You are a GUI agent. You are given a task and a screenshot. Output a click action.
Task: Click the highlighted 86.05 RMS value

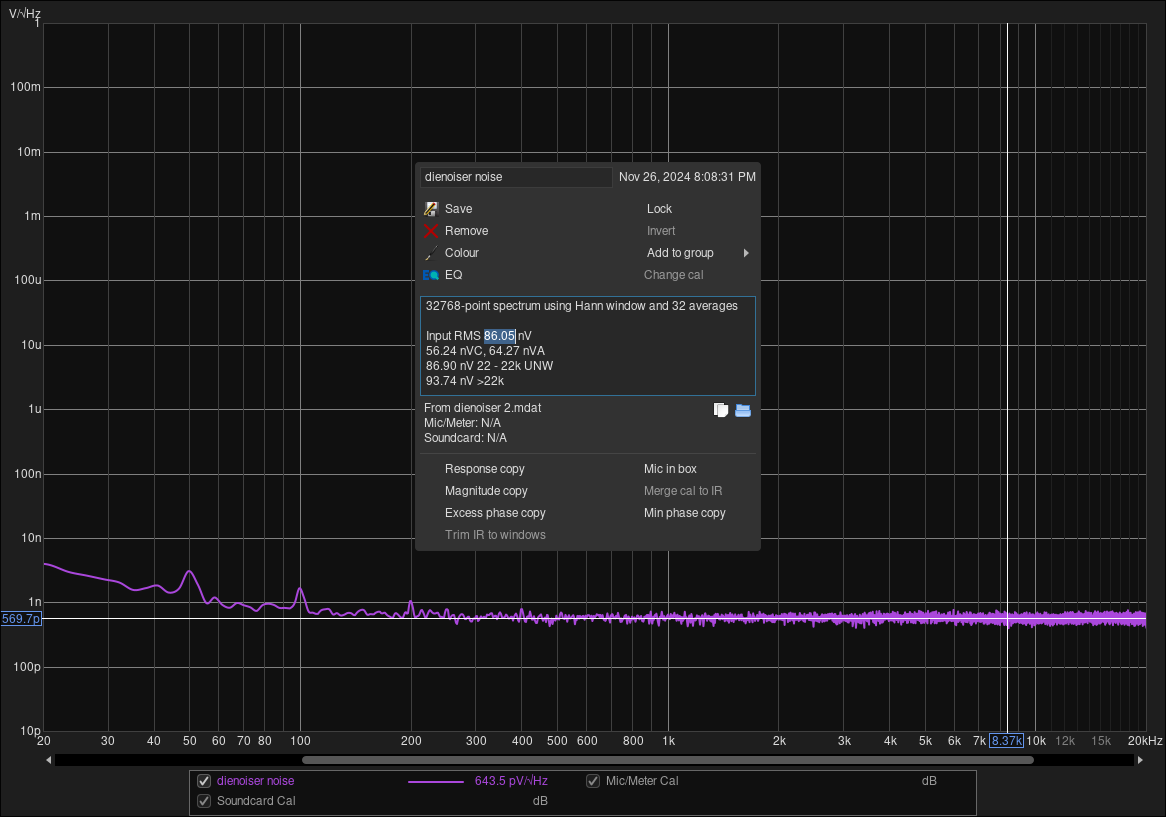499,336
